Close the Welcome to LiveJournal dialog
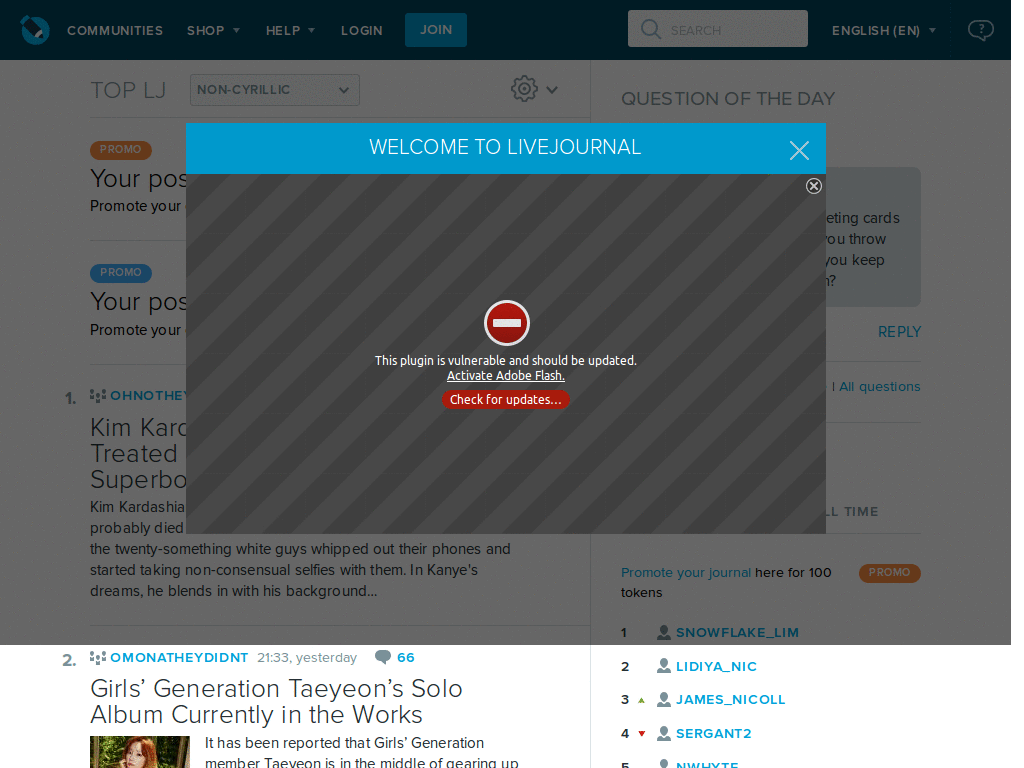This screenshot has height=768, width=1024. pyautogui.click(x=799, y=151)
